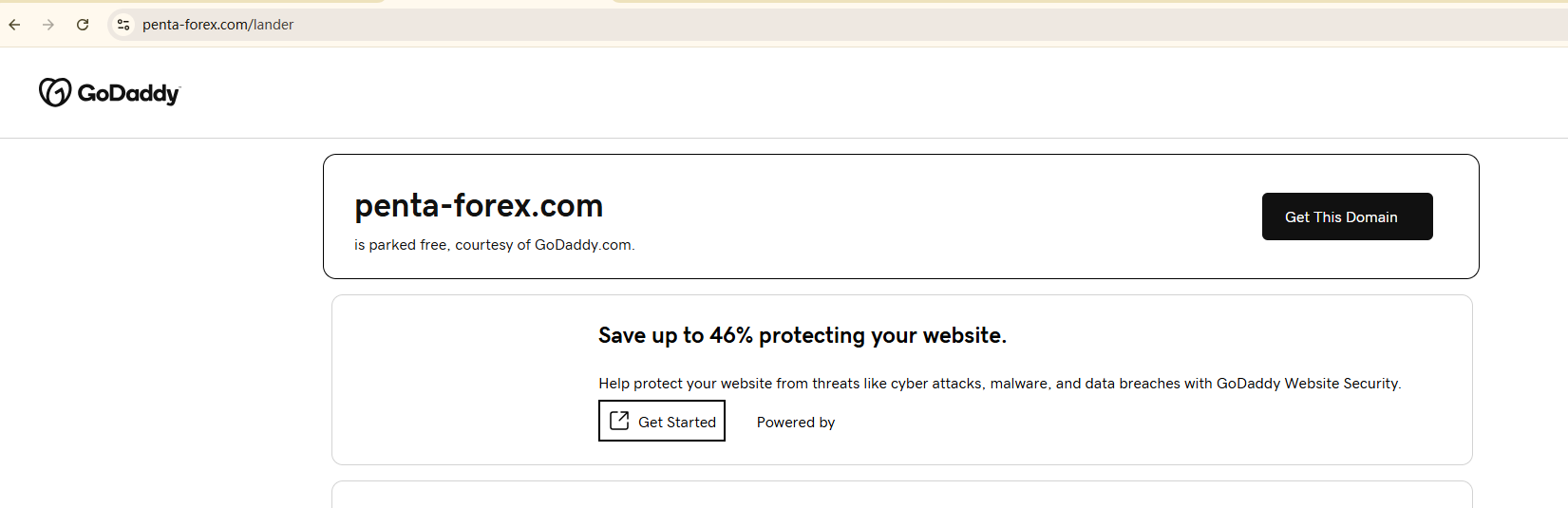Reload the current page

[x=83, y=25]
